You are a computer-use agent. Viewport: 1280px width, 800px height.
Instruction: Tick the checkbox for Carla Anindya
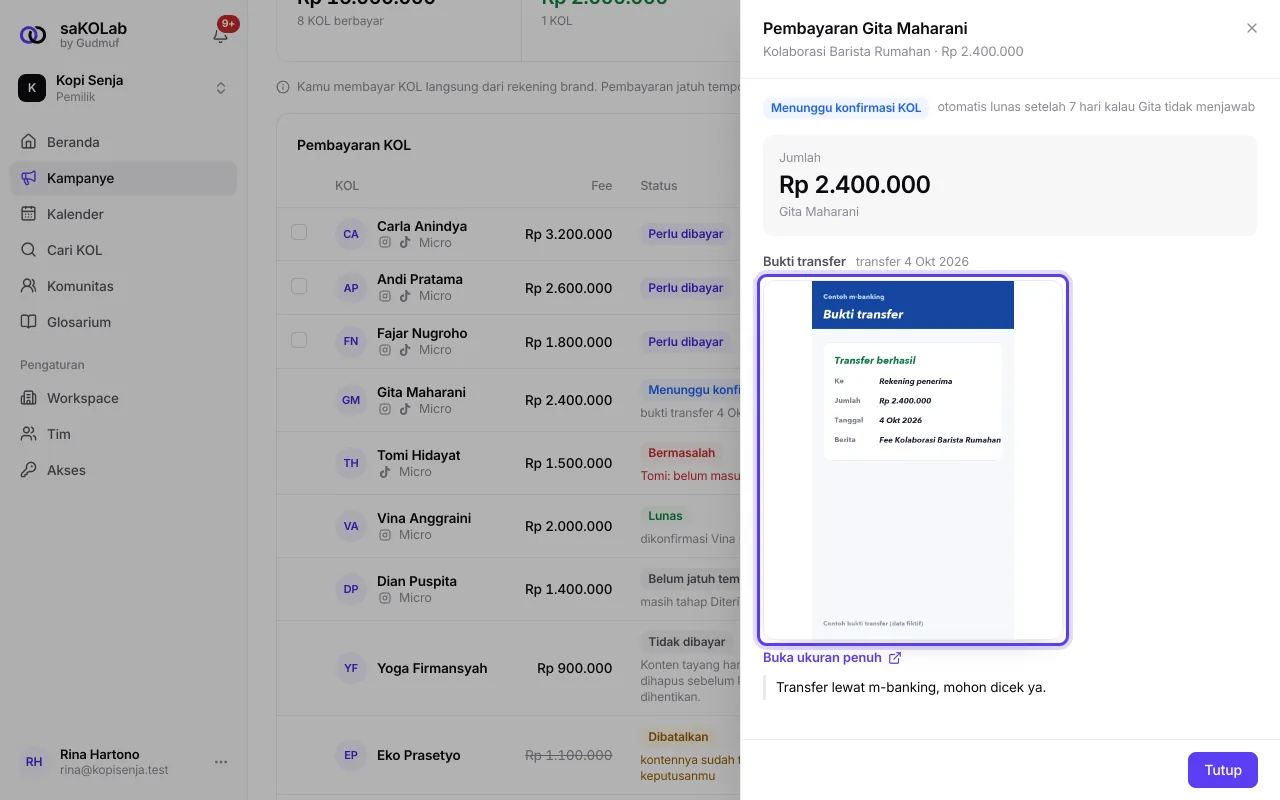pyautogui.click(x=299, y=233)
